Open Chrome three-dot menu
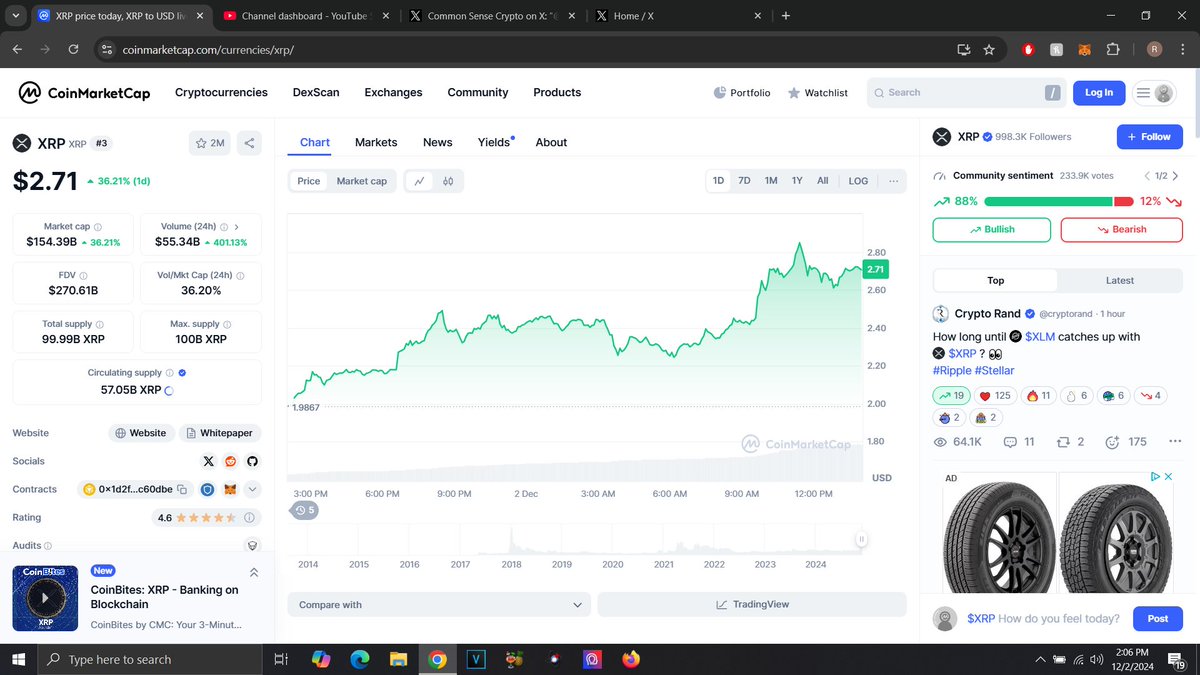This screenshot has height=675, width=1200. click(x=1182, y=49)
